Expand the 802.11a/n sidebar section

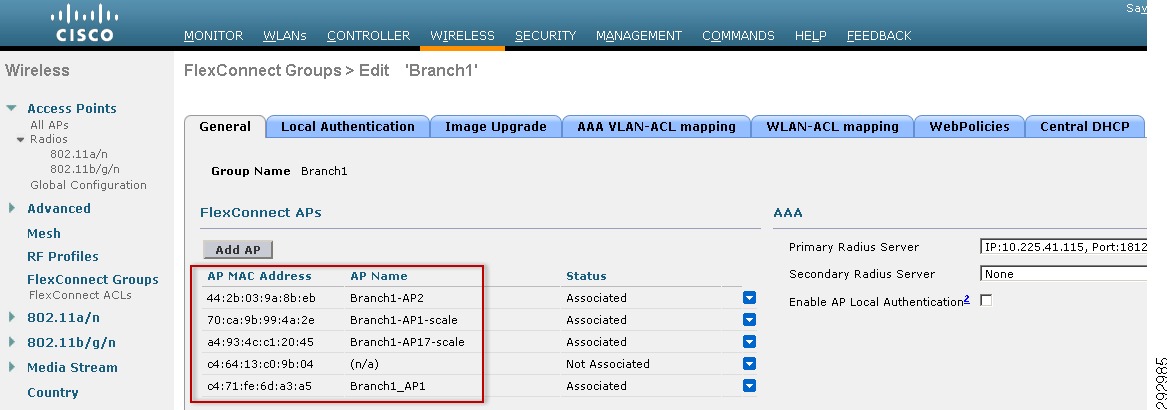(12, 317)
